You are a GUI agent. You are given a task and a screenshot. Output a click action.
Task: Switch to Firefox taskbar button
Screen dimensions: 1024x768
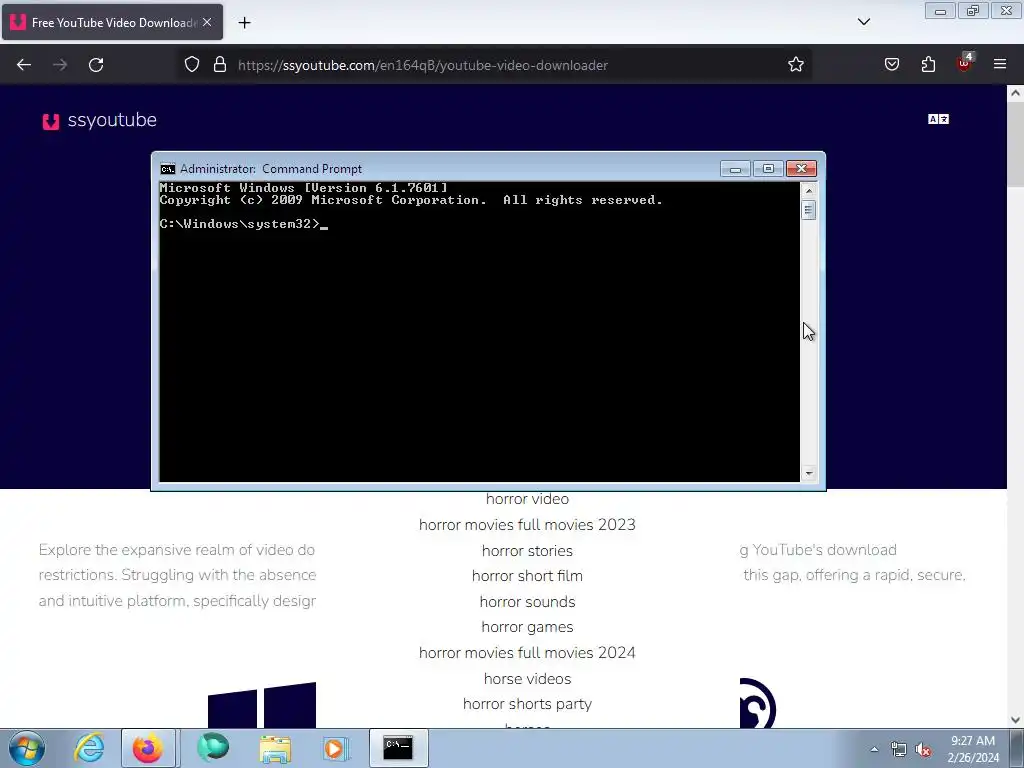(x=148, y=748)
